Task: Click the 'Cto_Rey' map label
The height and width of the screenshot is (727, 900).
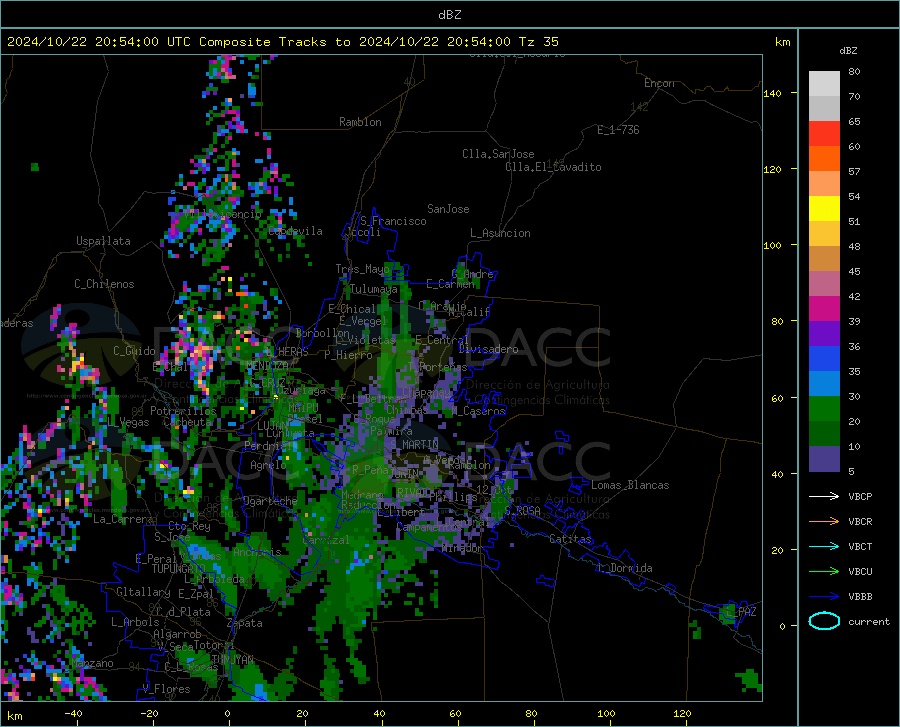Action: pos(189,526)
